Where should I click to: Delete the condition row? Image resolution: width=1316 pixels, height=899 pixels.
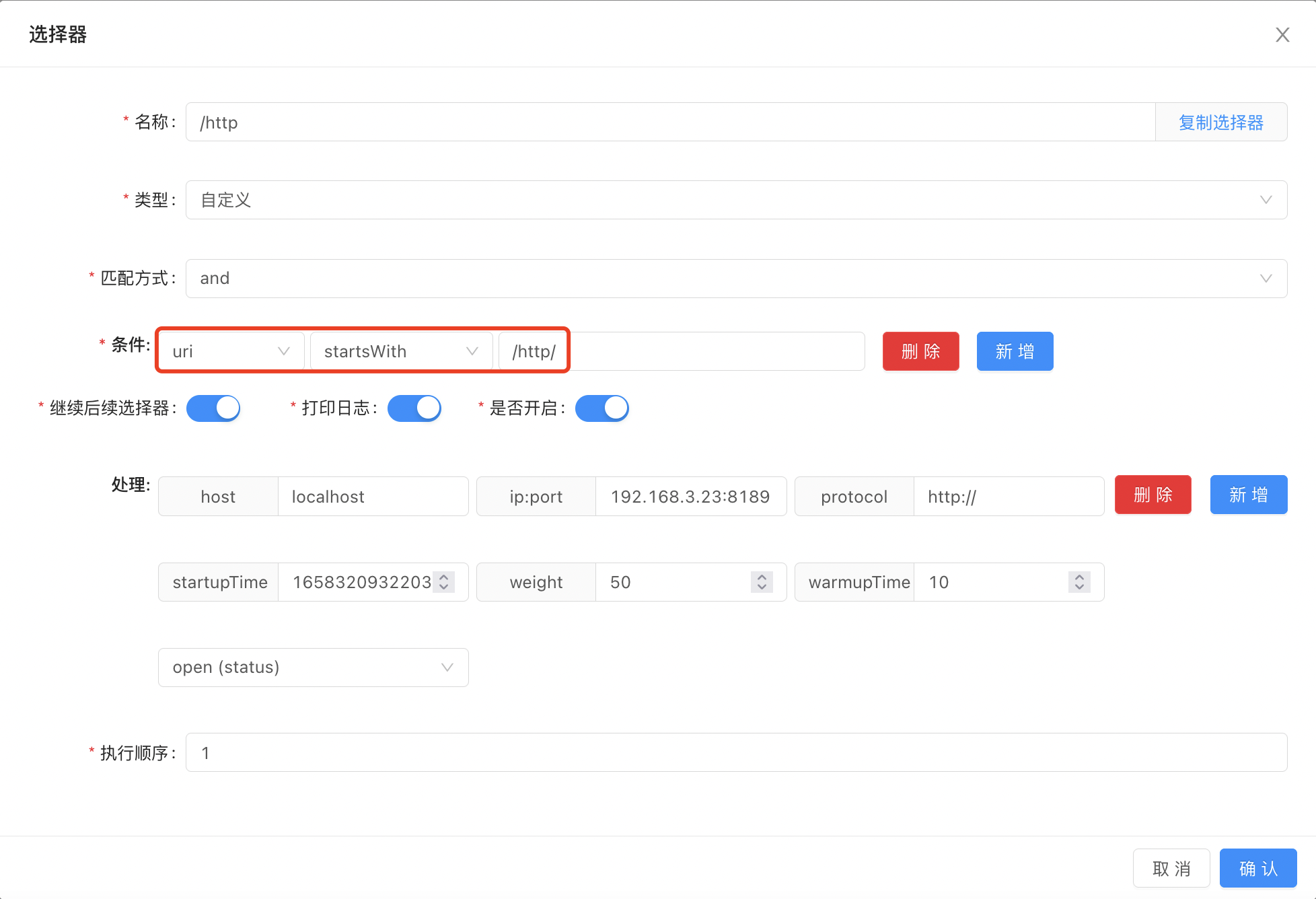click(920, 351)
